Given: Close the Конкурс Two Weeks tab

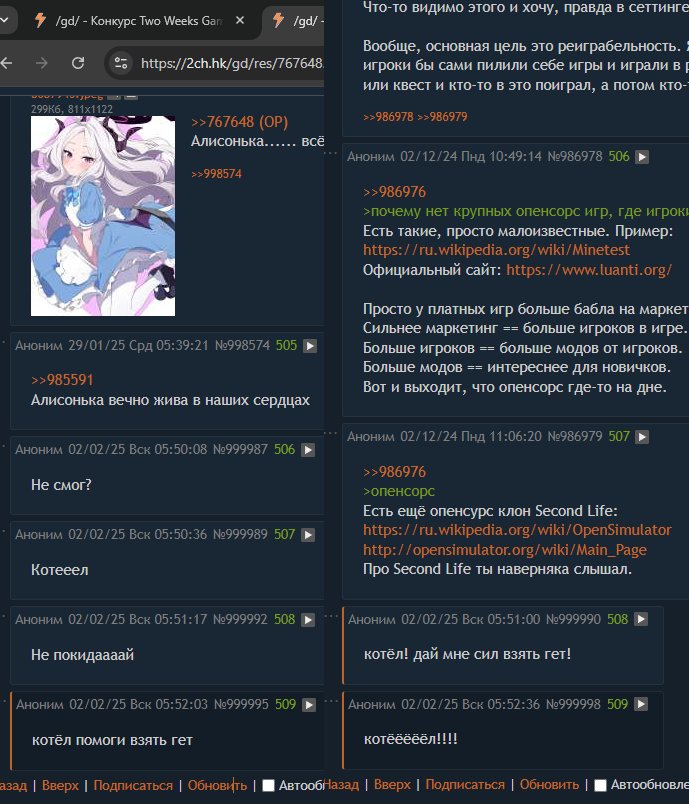Looking at the screenshot, I should point(240,21).
